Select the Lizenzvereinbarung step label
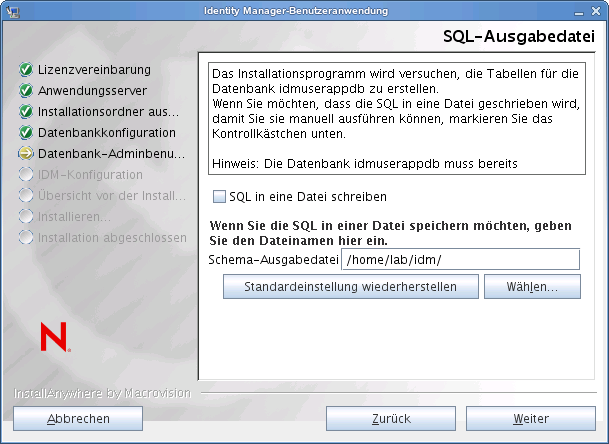The image size is (609, 444). tap(94, 70)
